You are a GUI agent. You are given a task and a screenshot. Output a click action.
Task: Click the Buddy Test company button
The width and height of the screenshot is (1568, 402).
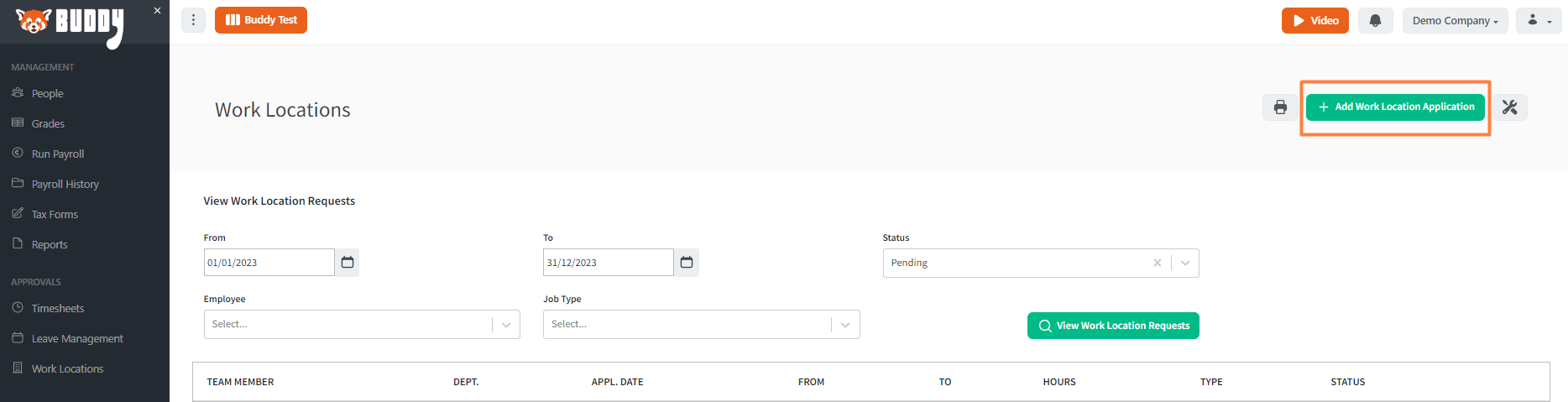click(261, 20)
